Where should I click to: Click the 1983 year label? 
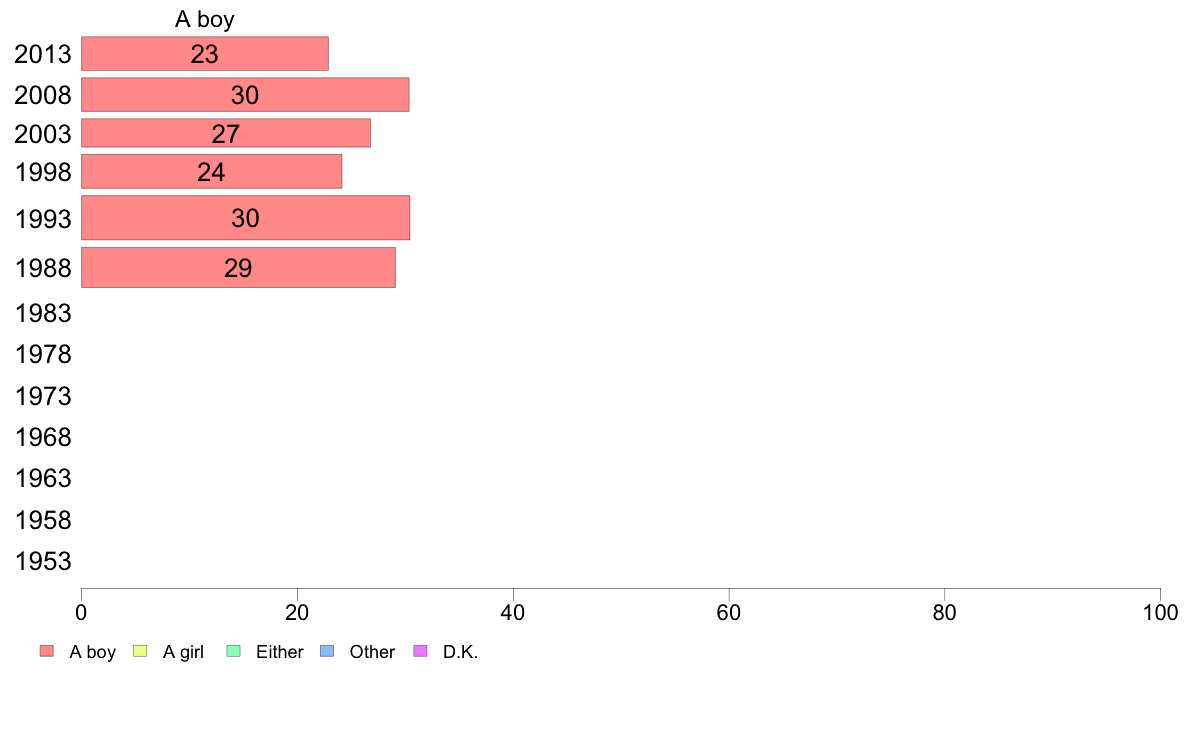tap(43, 313)
